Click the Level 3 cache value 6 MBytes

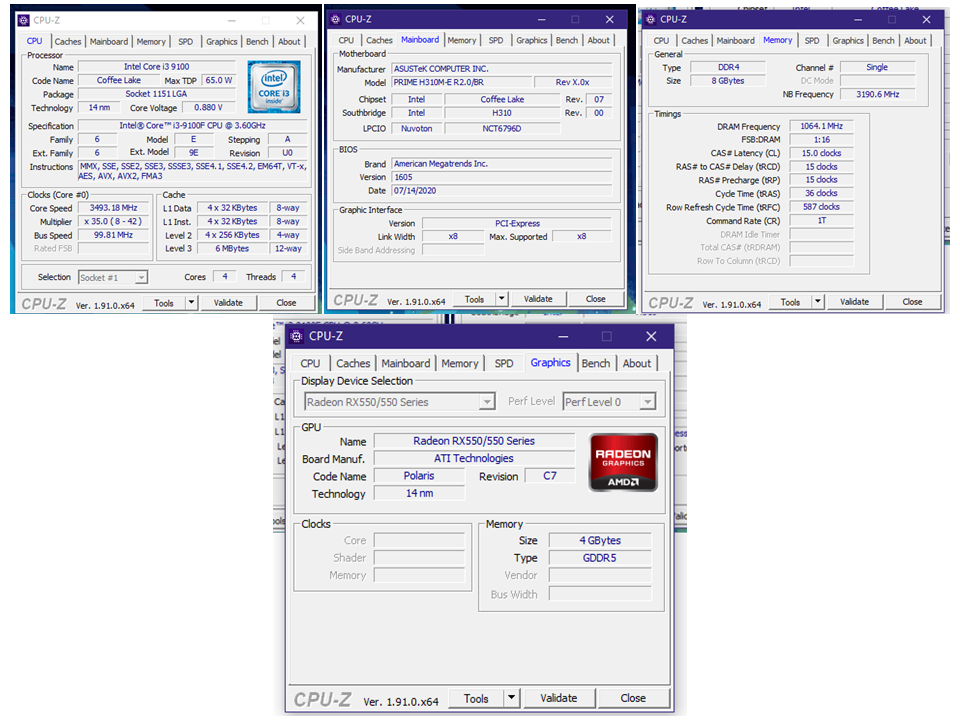232,249
